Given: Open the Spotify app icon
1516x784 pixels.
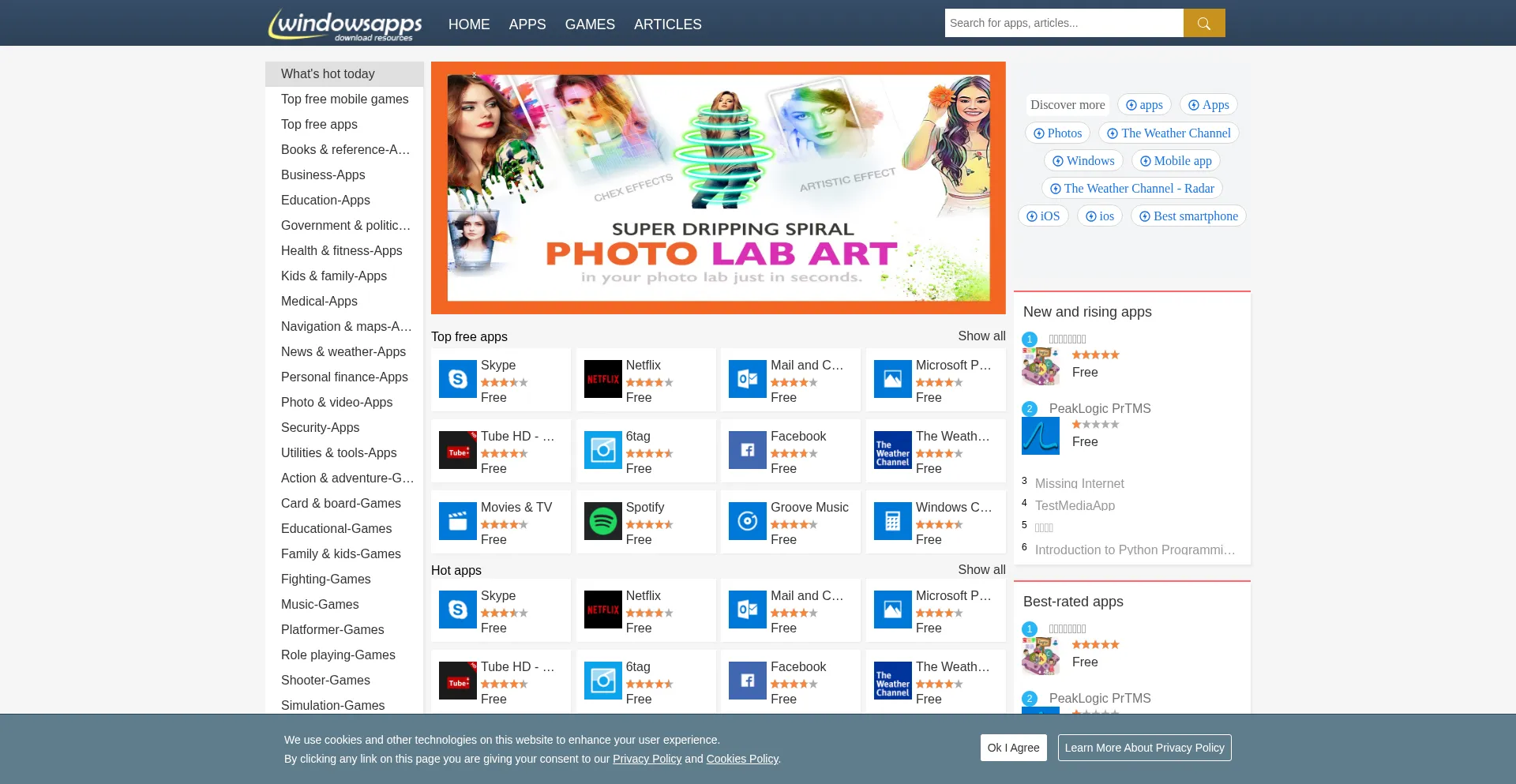Looking at the screenshot, I should [602, 522].
